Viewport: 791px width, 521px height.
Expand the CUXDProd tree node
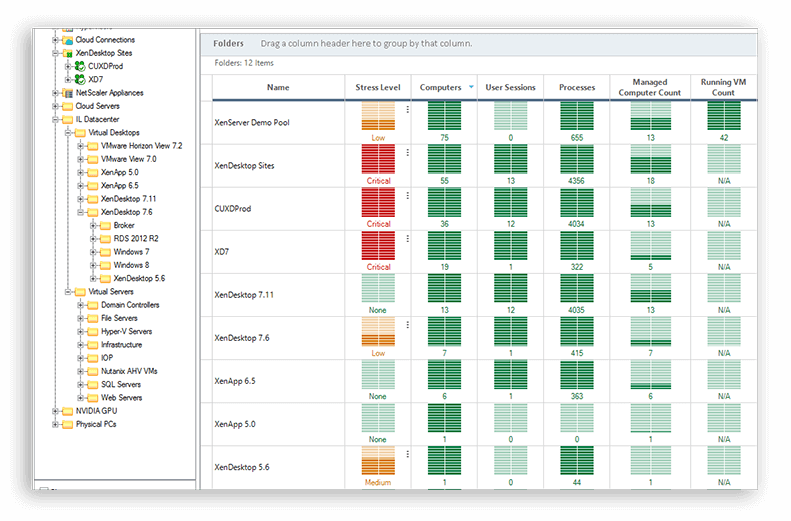click(x=68, y=66)
